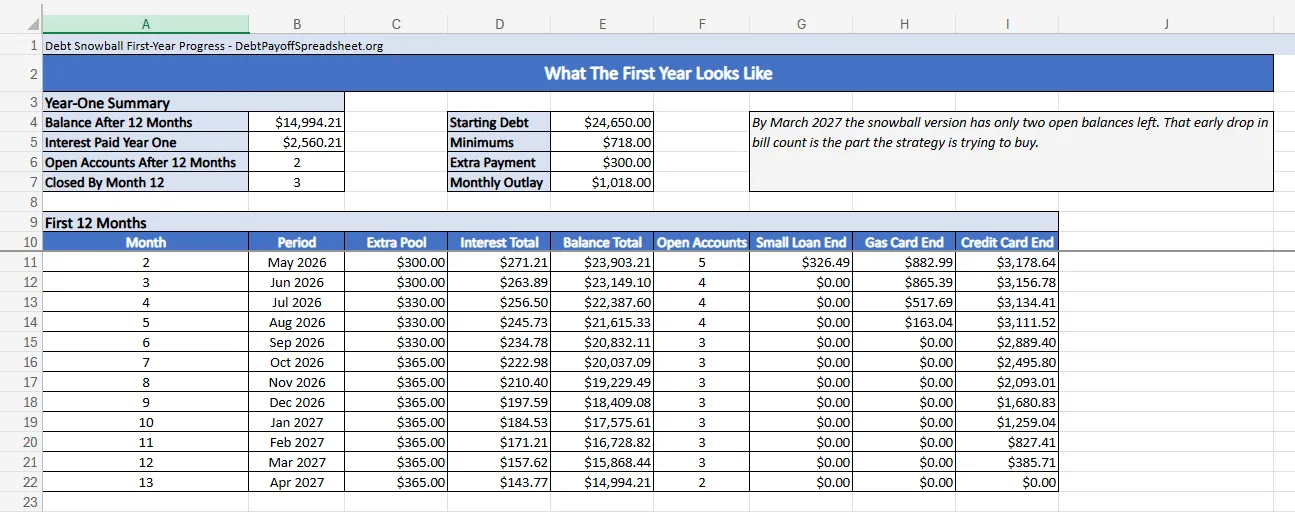Select row 10 header
1295x512 pixels.
(x=21, y=242)
